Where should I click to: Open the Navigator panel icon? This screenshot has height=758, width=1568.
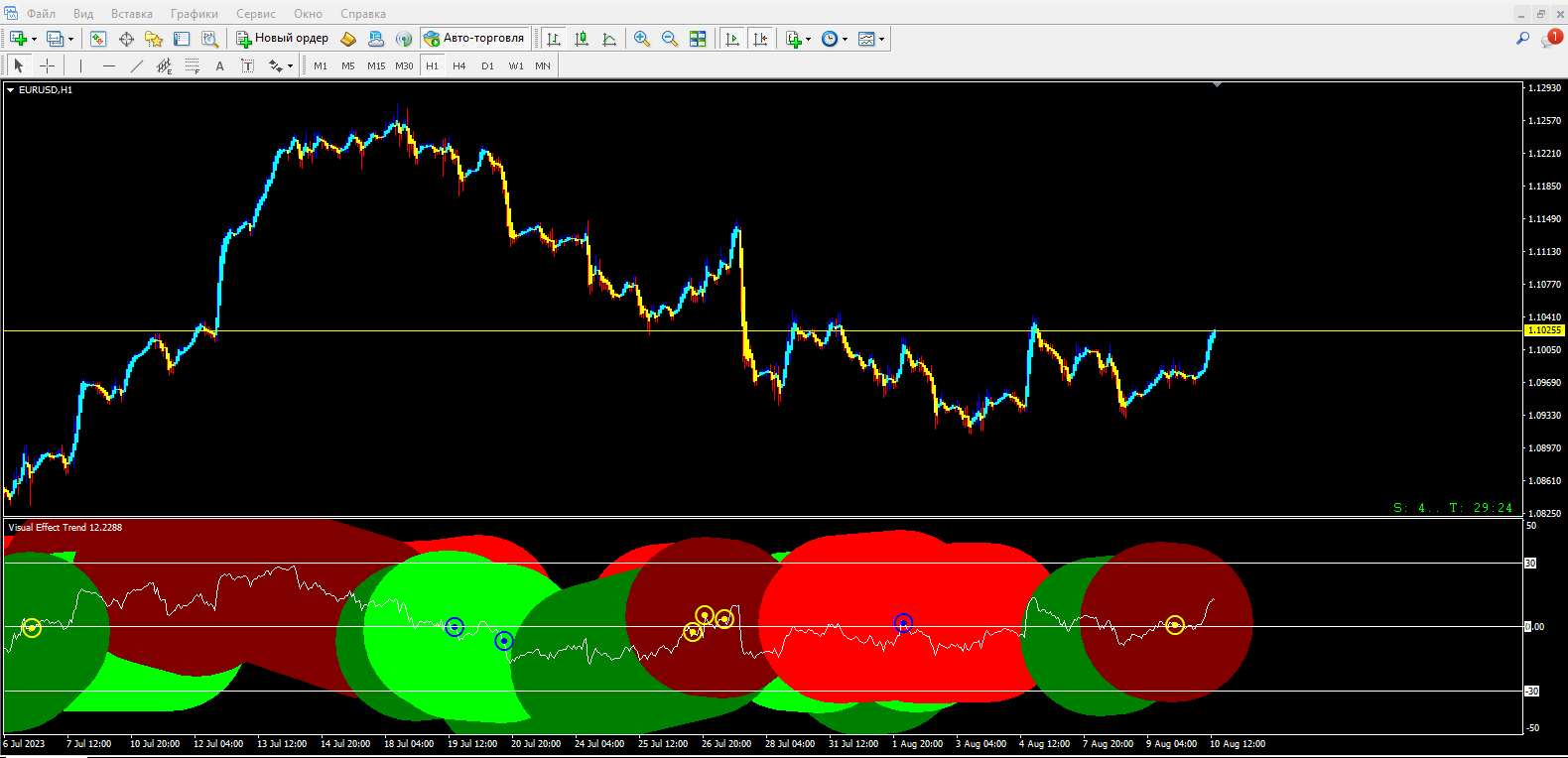coord(154,39)
